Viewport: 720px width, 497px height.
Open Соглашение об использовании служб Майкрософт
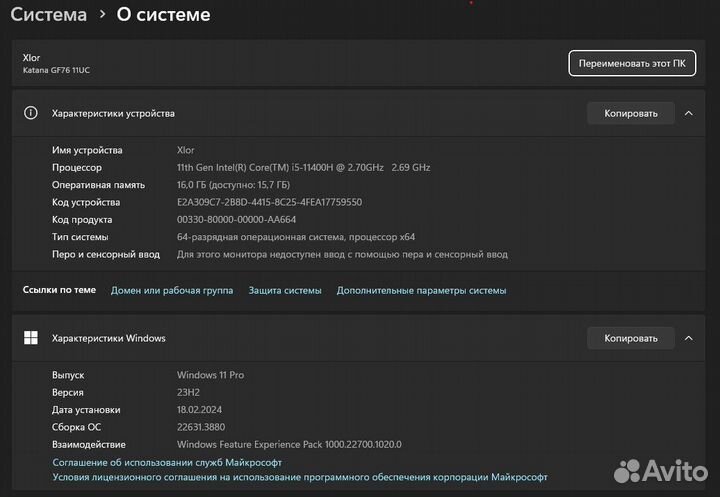(167, 462)
